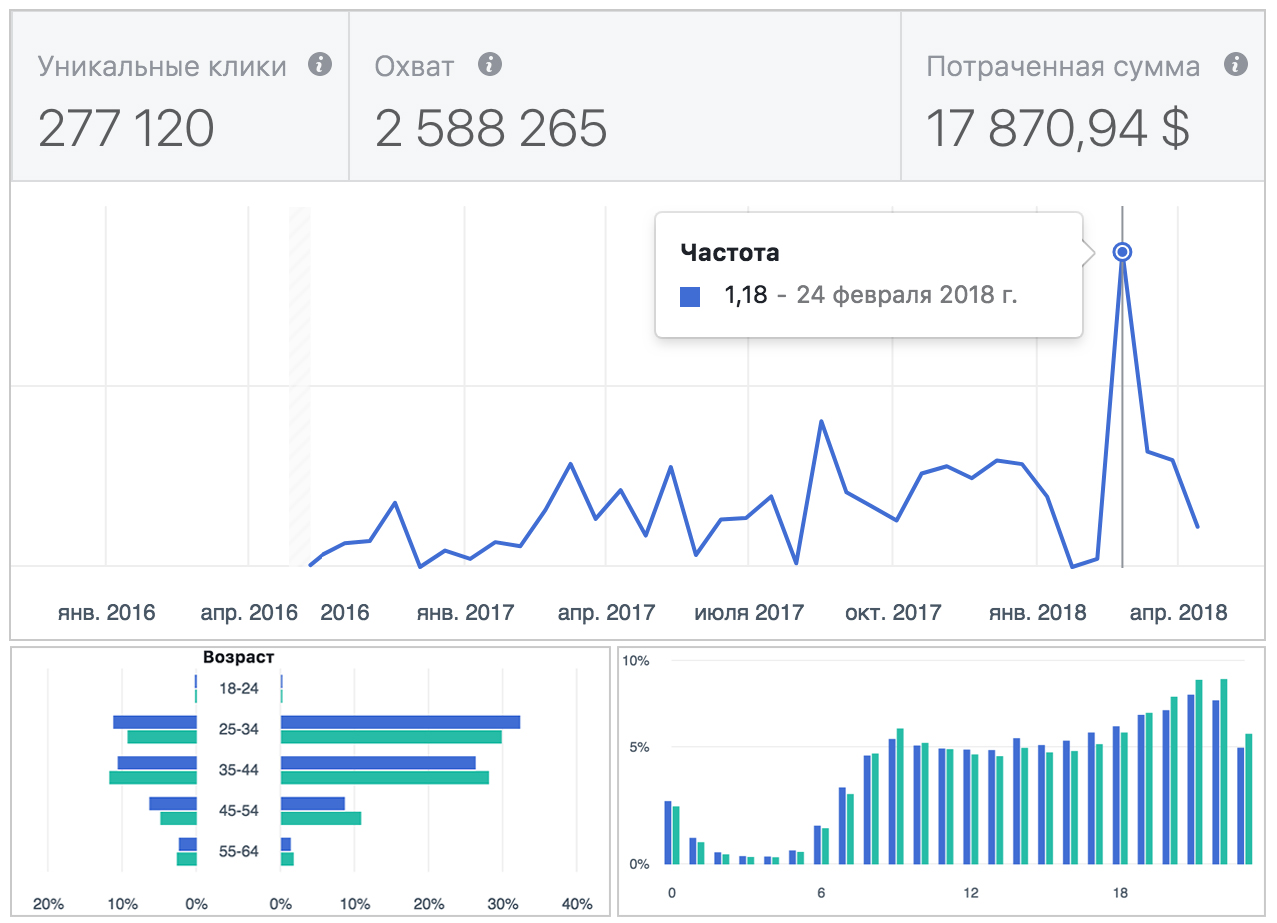Click the blue bar at hour 0

[668, 832]
